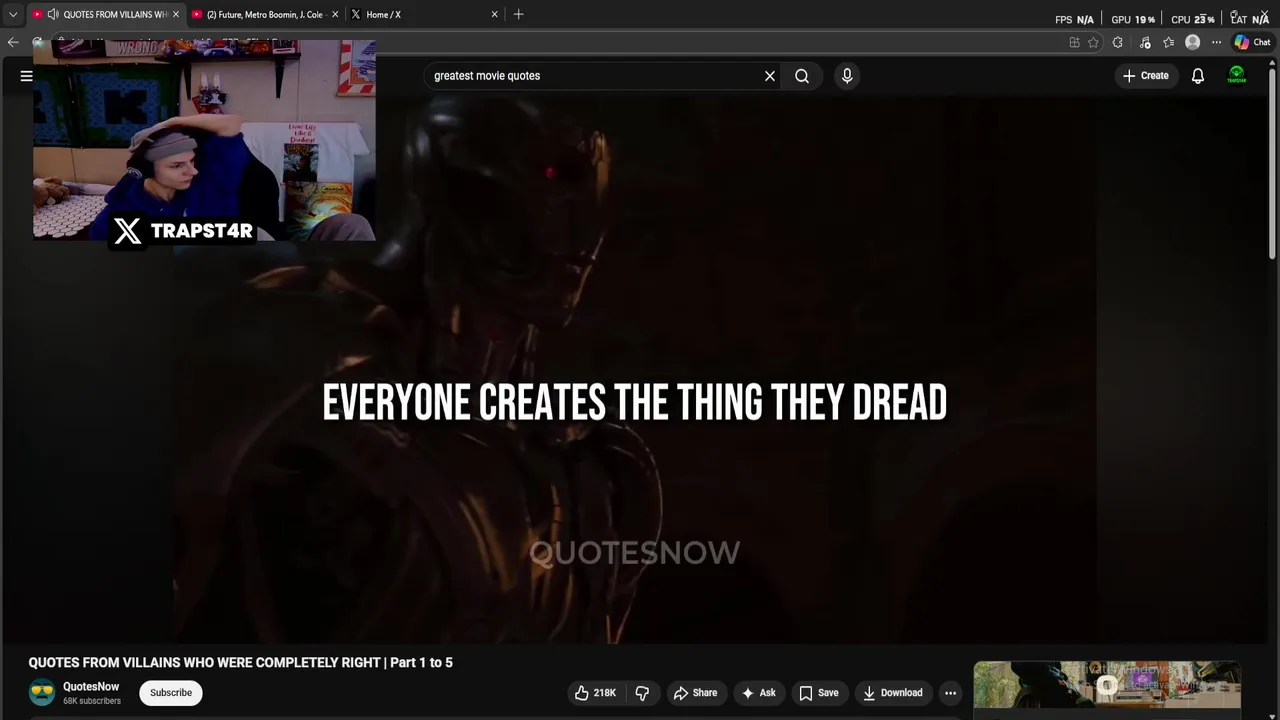Save the video to a playlist
Image resolution: width=1280 pixels, height=720 pixels.
(x=818, y=693)
